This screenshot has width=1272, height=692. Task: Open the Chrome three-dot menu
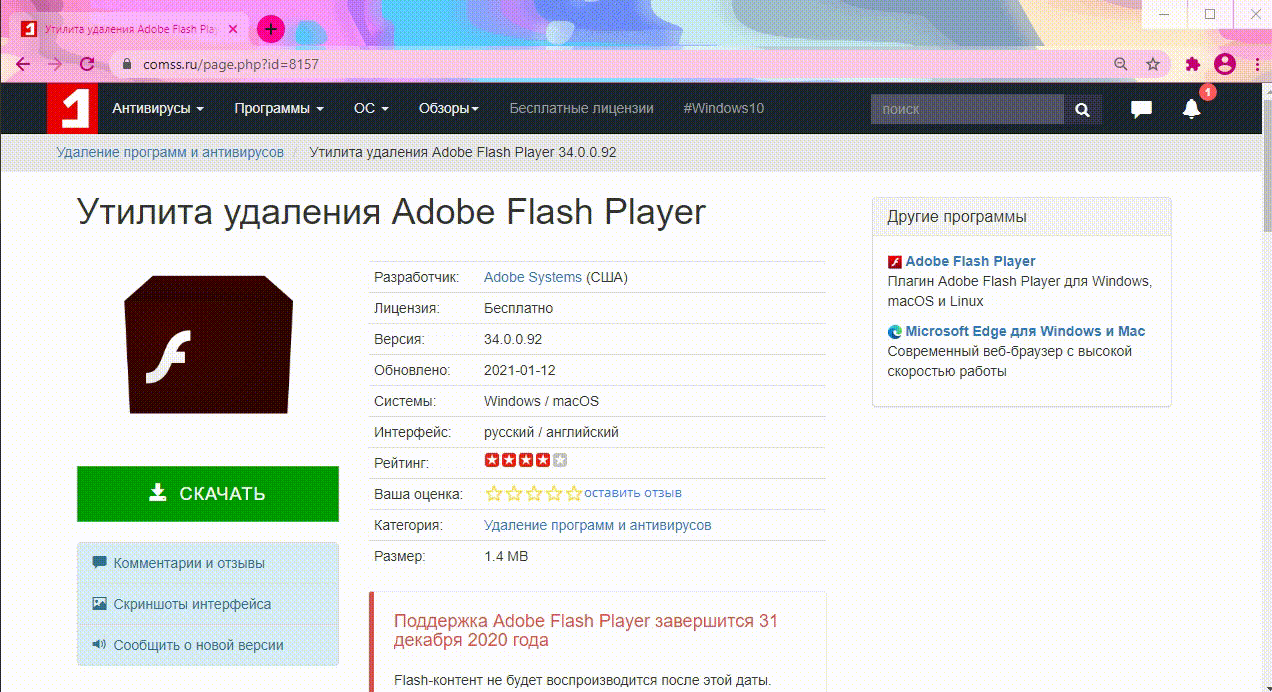[1257, 63]
